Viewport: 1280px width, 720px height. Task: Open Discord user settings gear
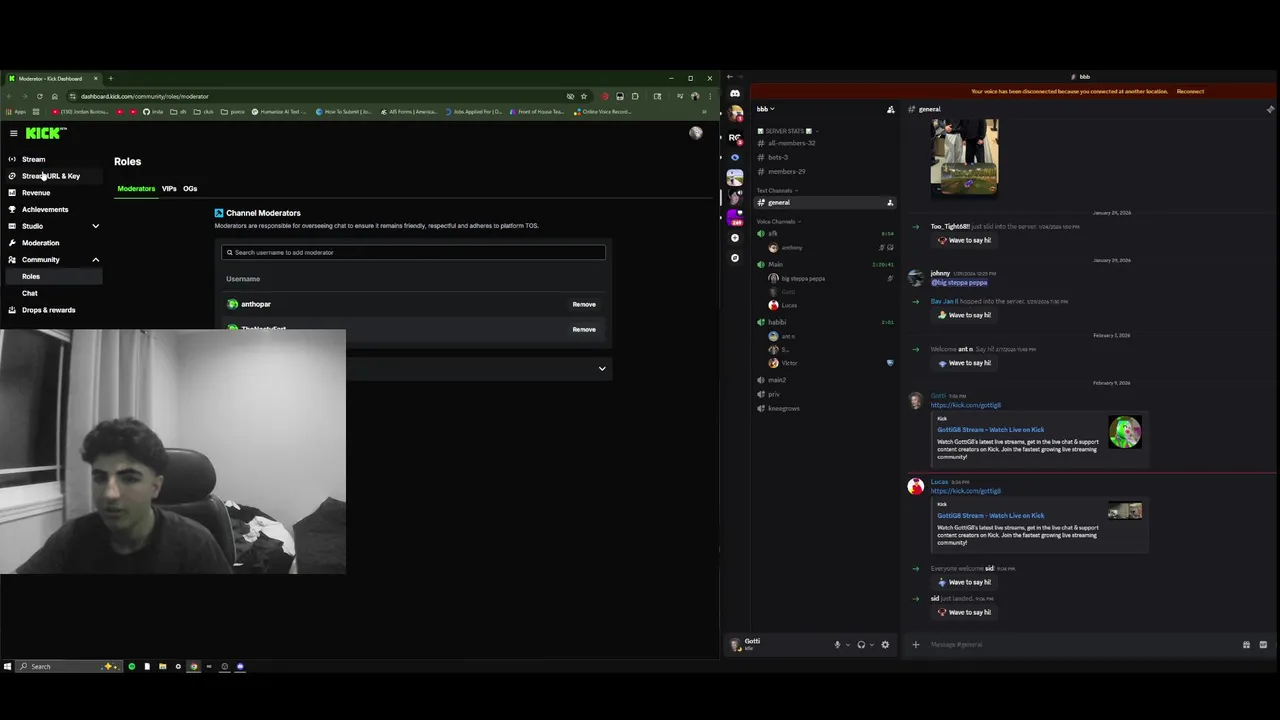[x=885, y=645]
